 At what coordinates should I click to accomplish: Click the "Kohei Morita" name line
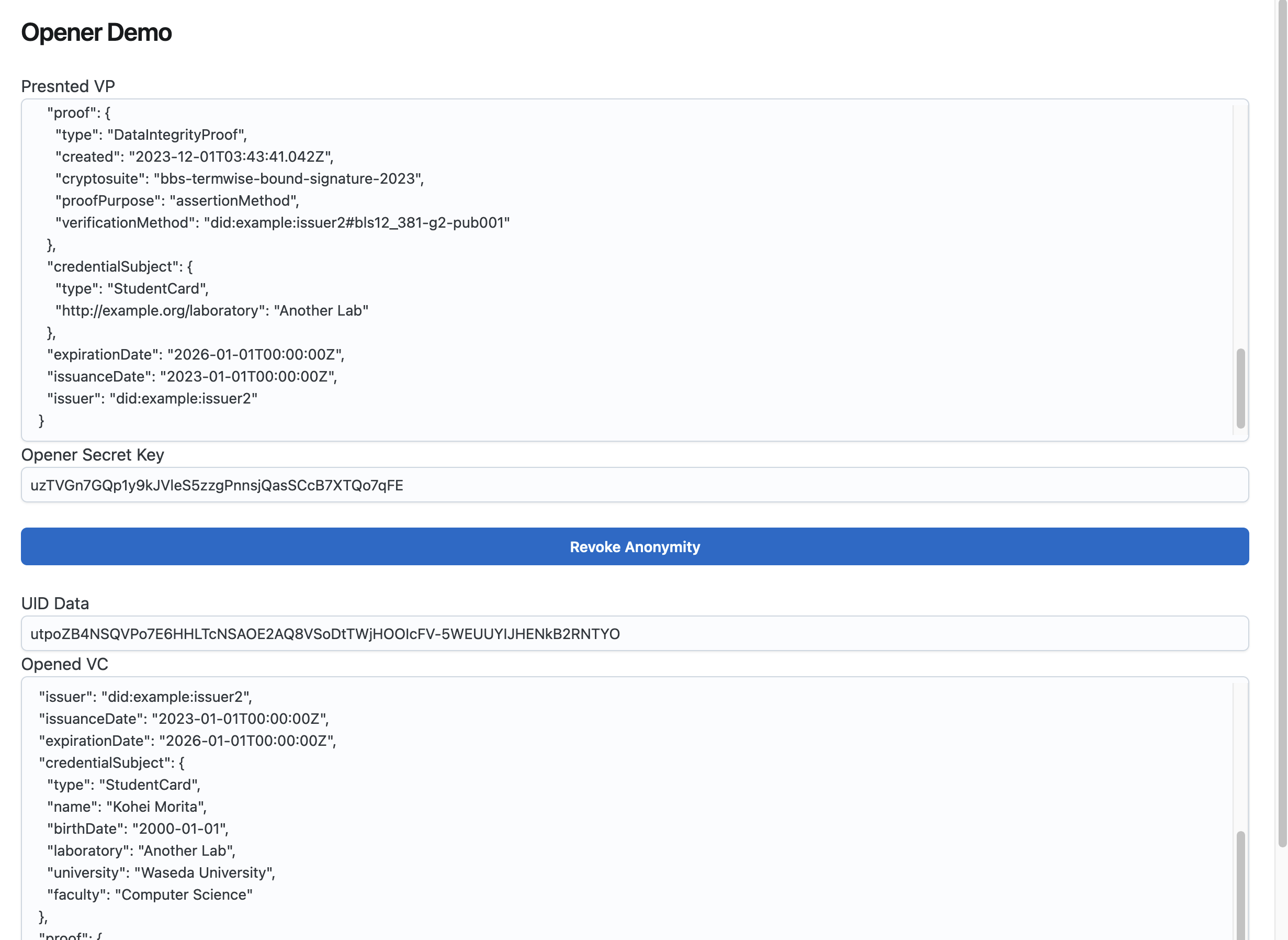pos(127,807)
